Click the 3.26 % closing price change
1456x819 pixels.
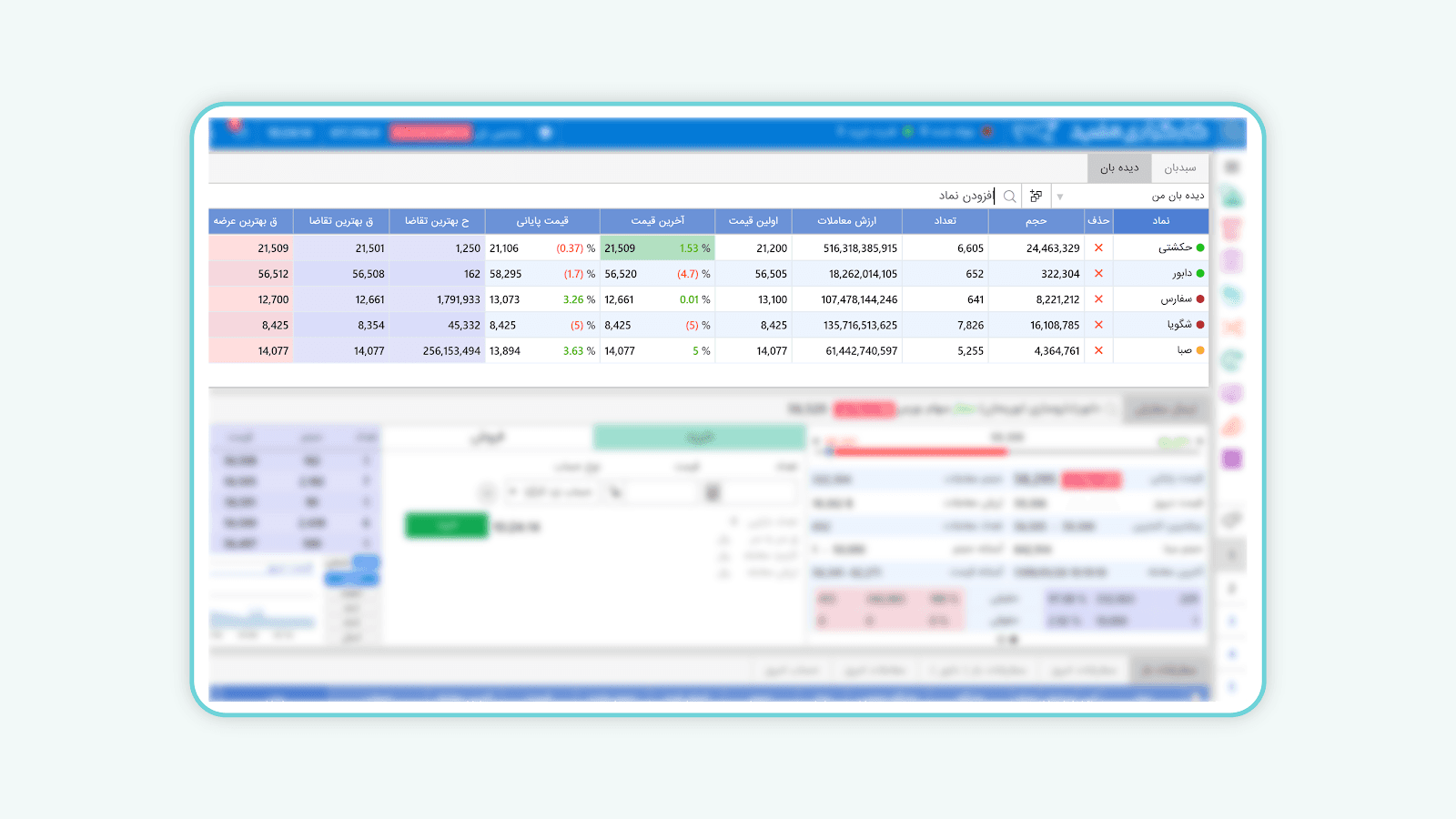(x=579, y=299)
